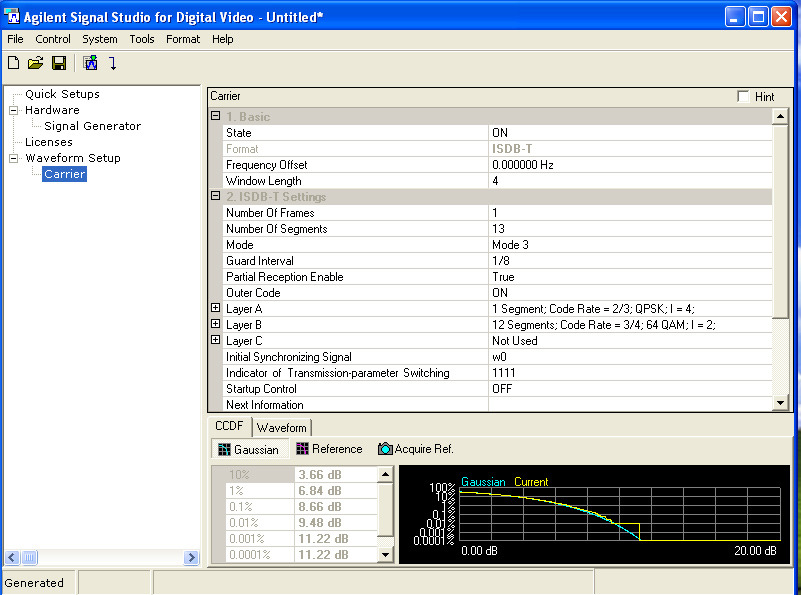
Task: Save setup with the floppy disk icon
Action: (59, 63)
